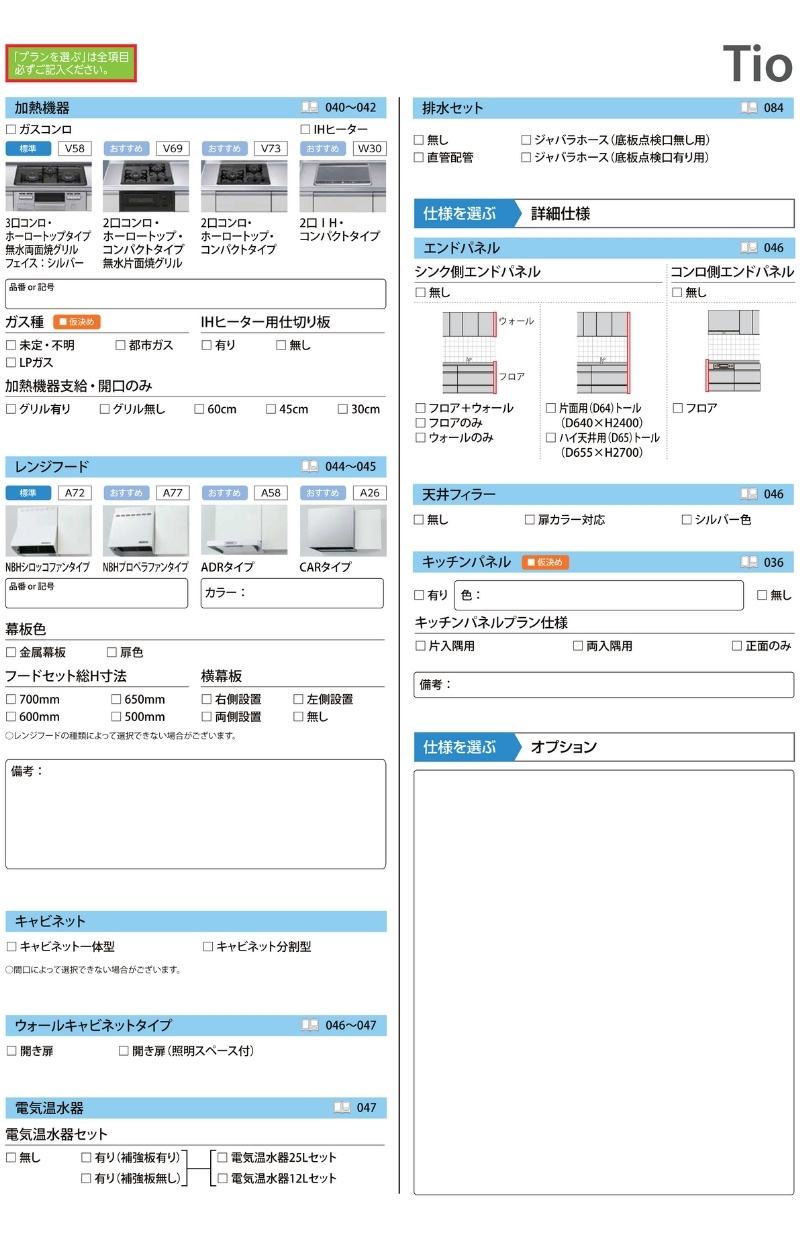This screenshot has width=800, height=1250.
Task: Click the book icon in 電気温水器 header
Action: [x=342, y=1108]
